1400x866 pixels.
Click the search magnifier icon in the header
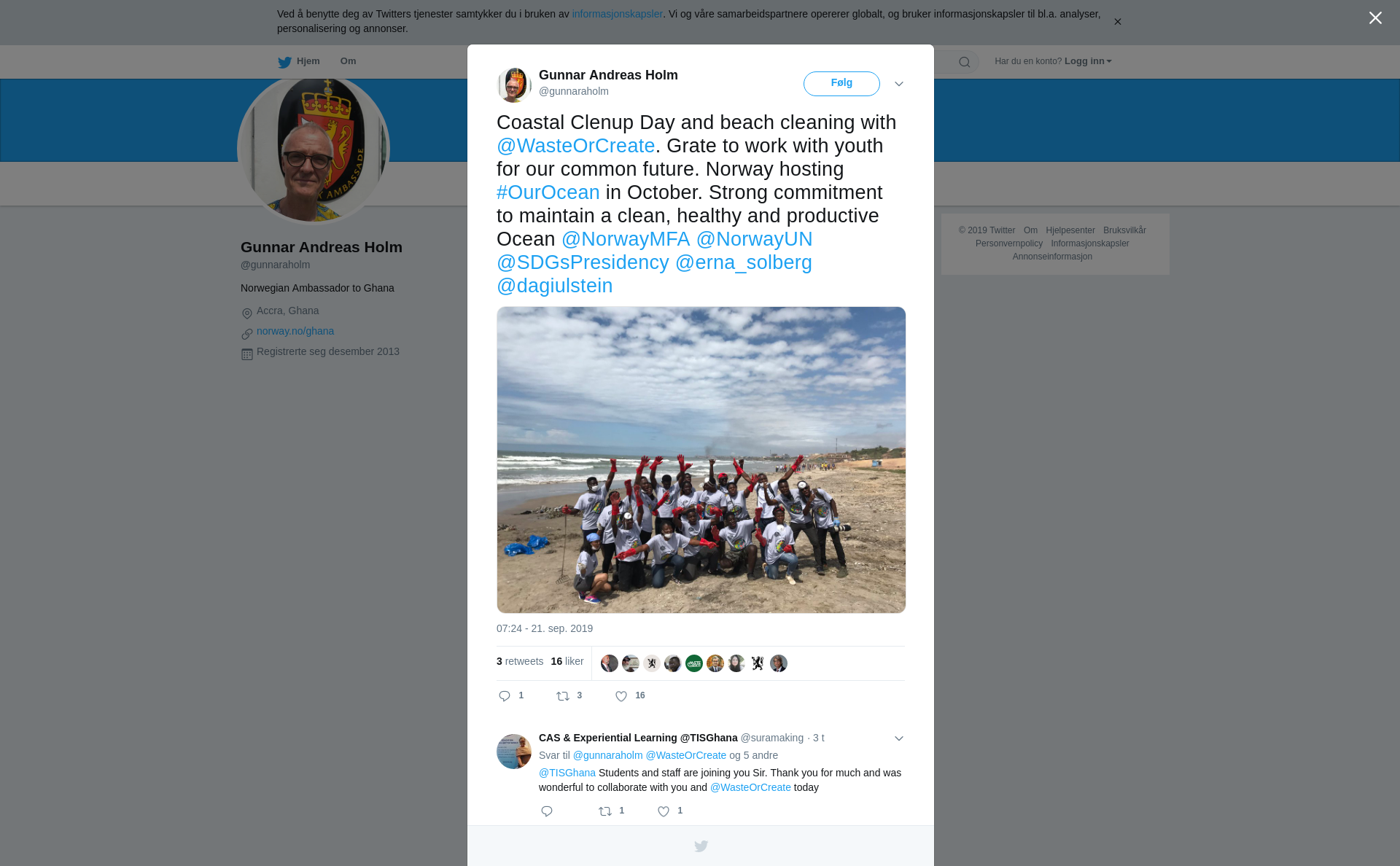click(965, 62)
